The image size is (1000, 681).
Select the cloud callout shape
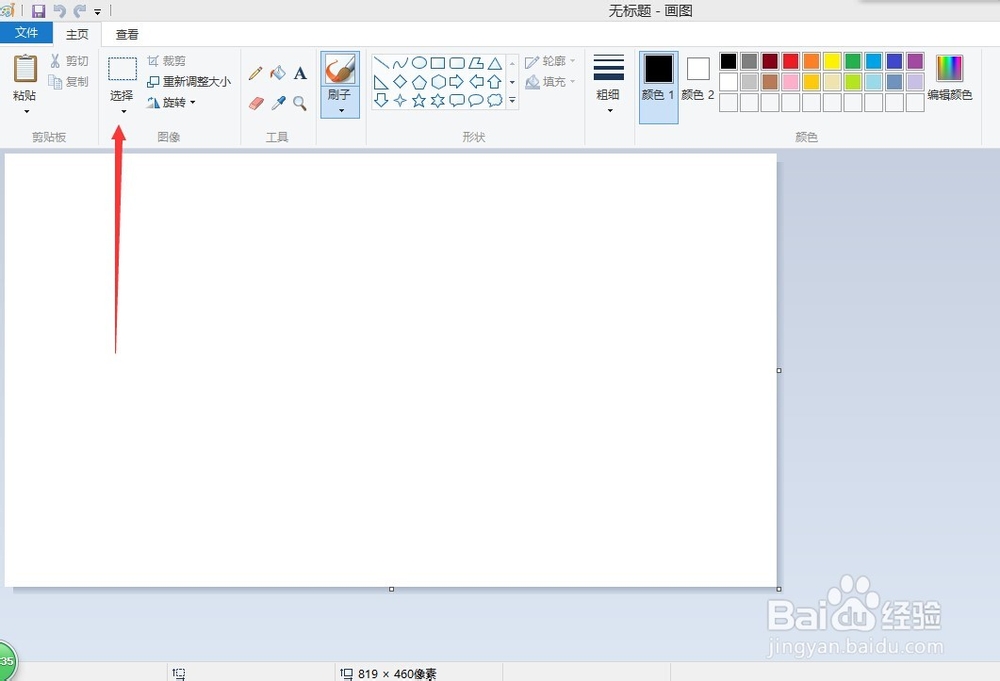[x=495, y=100]
